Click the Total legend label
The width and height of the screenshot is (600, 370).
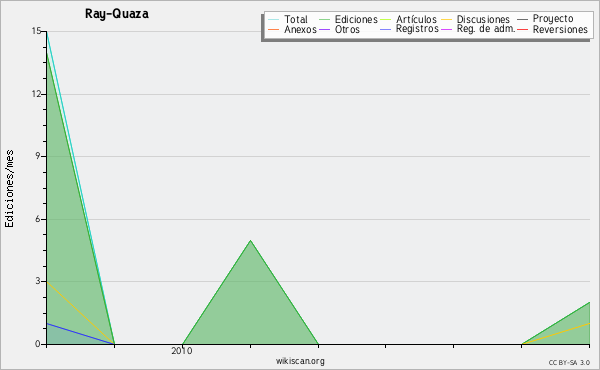296,19
